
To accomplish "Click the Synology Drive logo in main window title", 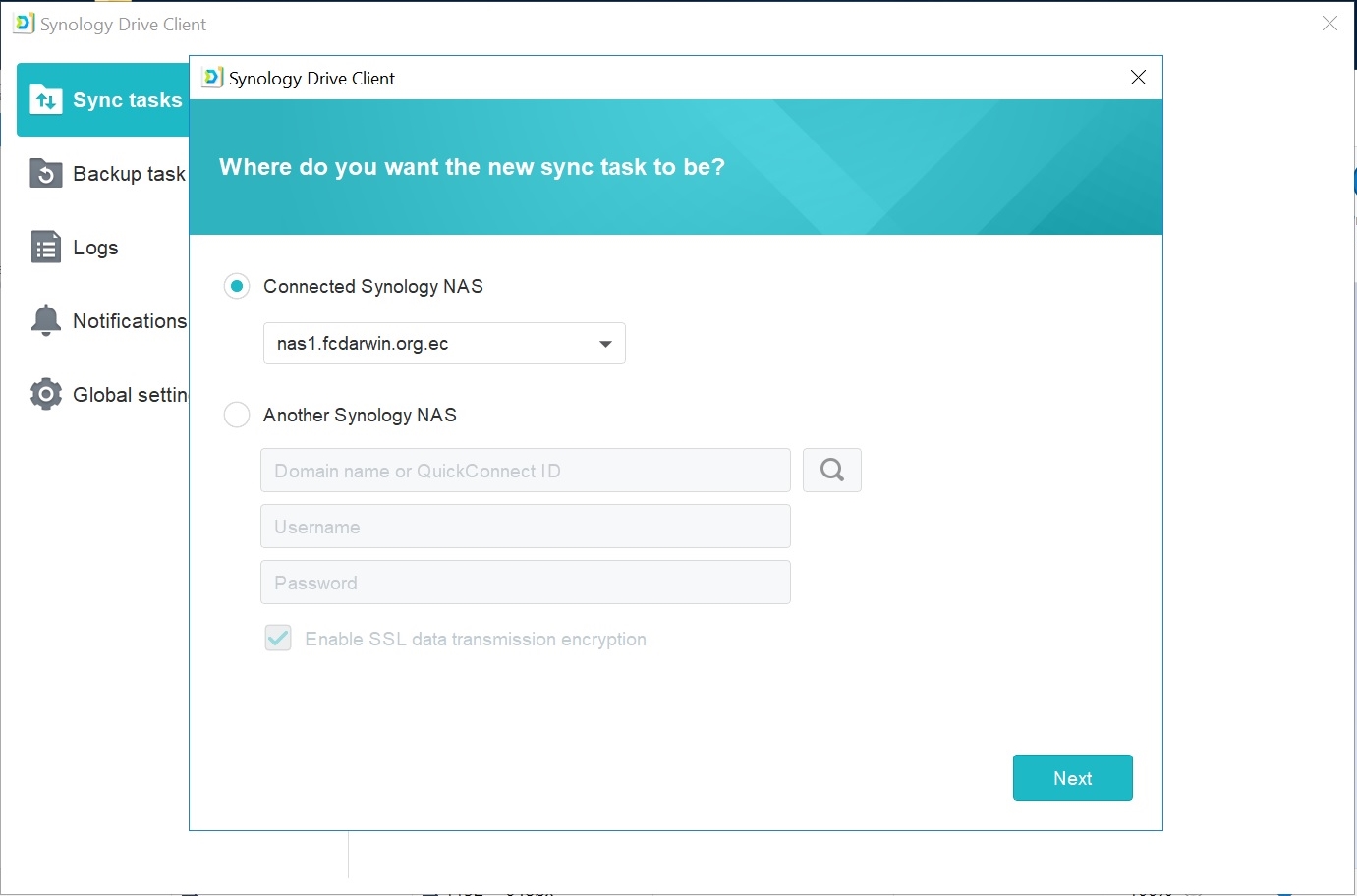I will (x=24, y=24).
